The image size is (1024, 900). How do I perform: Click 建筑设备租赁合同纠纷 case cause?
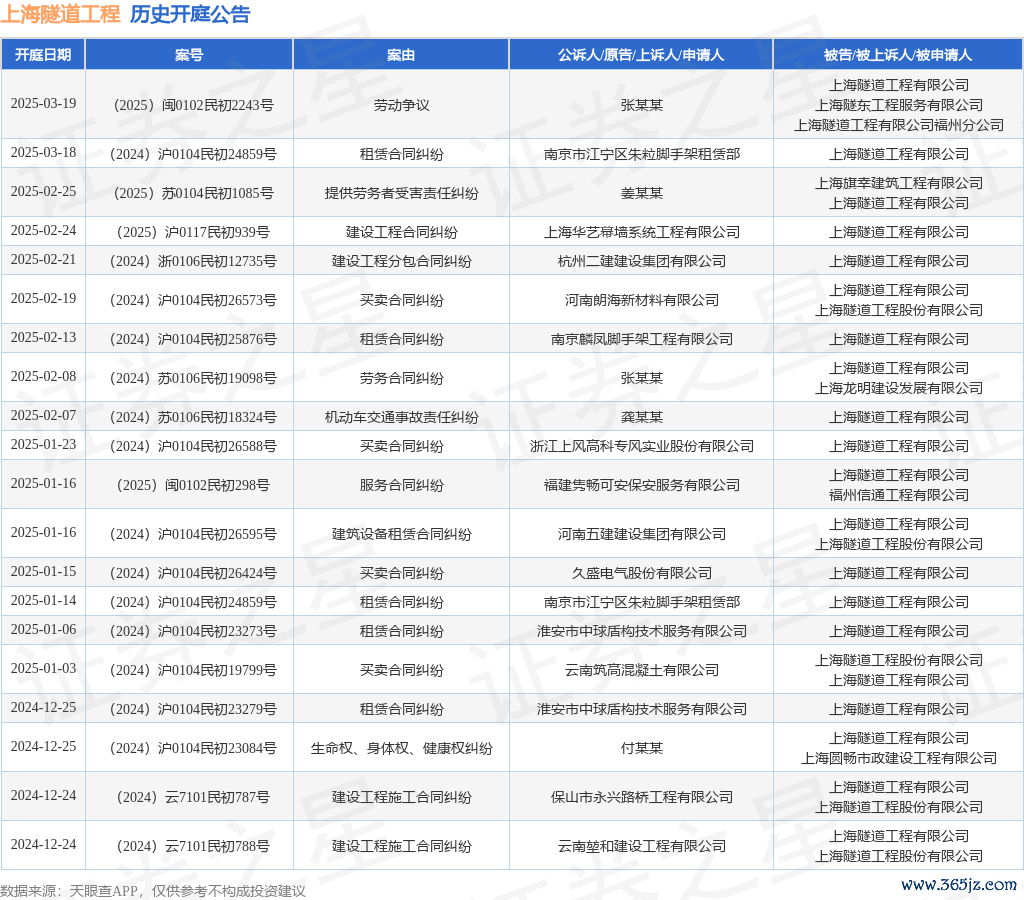tap(401, 535)
